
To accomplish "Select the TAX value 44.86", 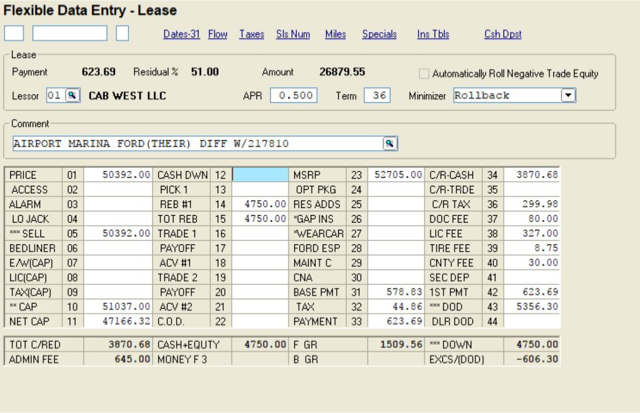I will click(396, 306).
